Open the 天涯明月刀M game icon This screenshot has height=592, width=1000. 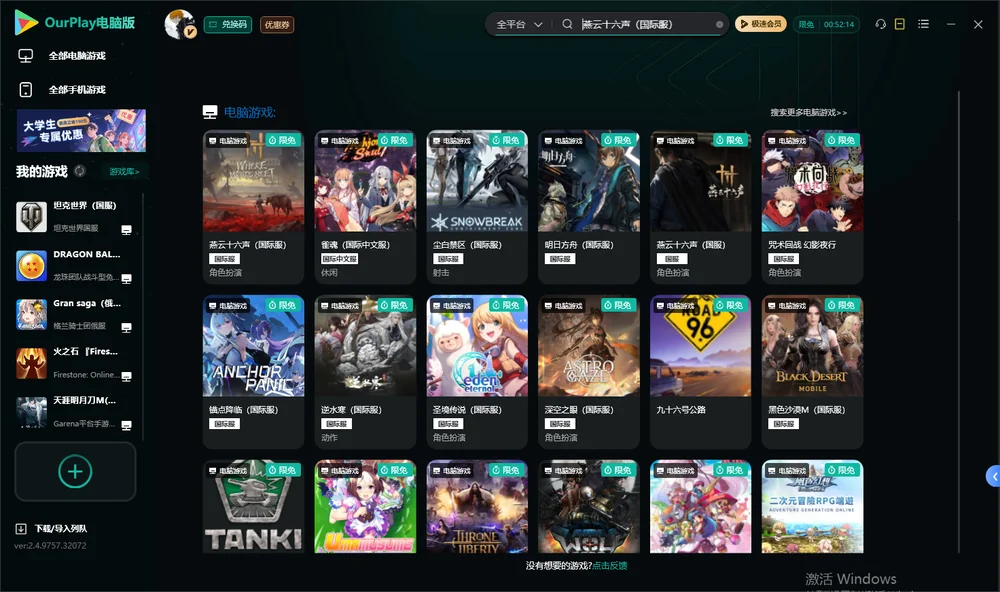point(31,412)
